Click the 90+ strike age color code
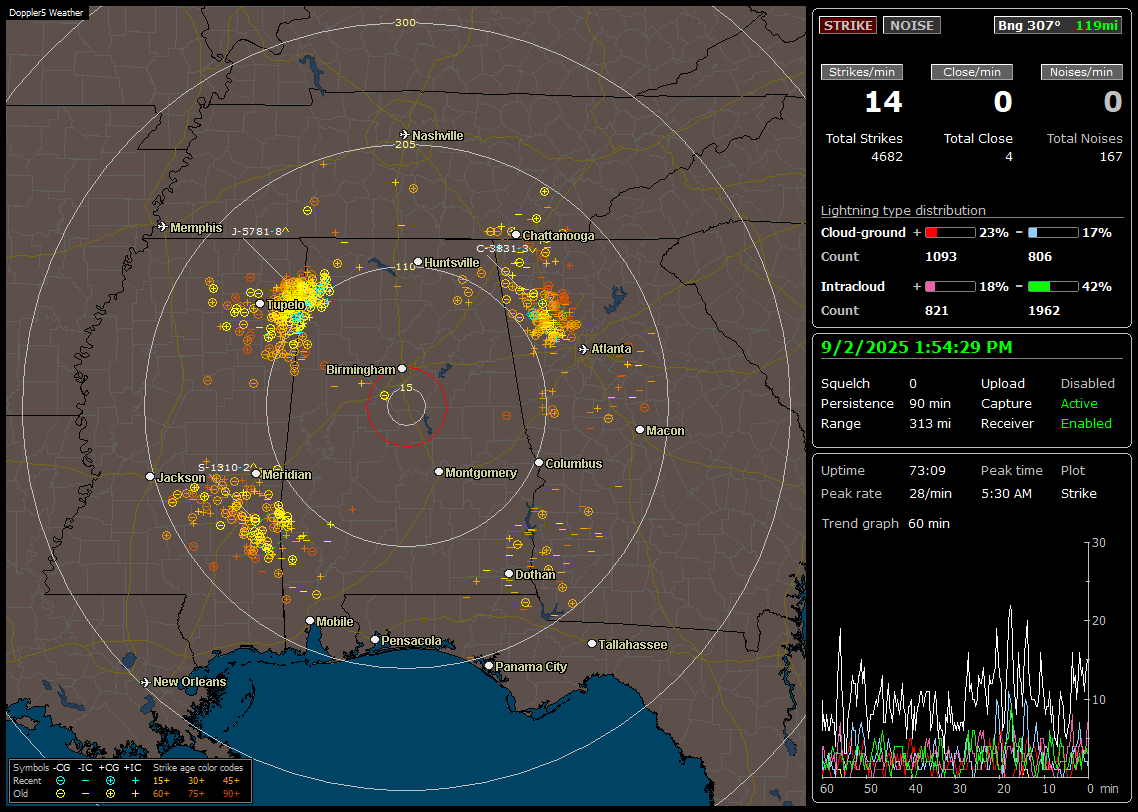 coord(231,794)
